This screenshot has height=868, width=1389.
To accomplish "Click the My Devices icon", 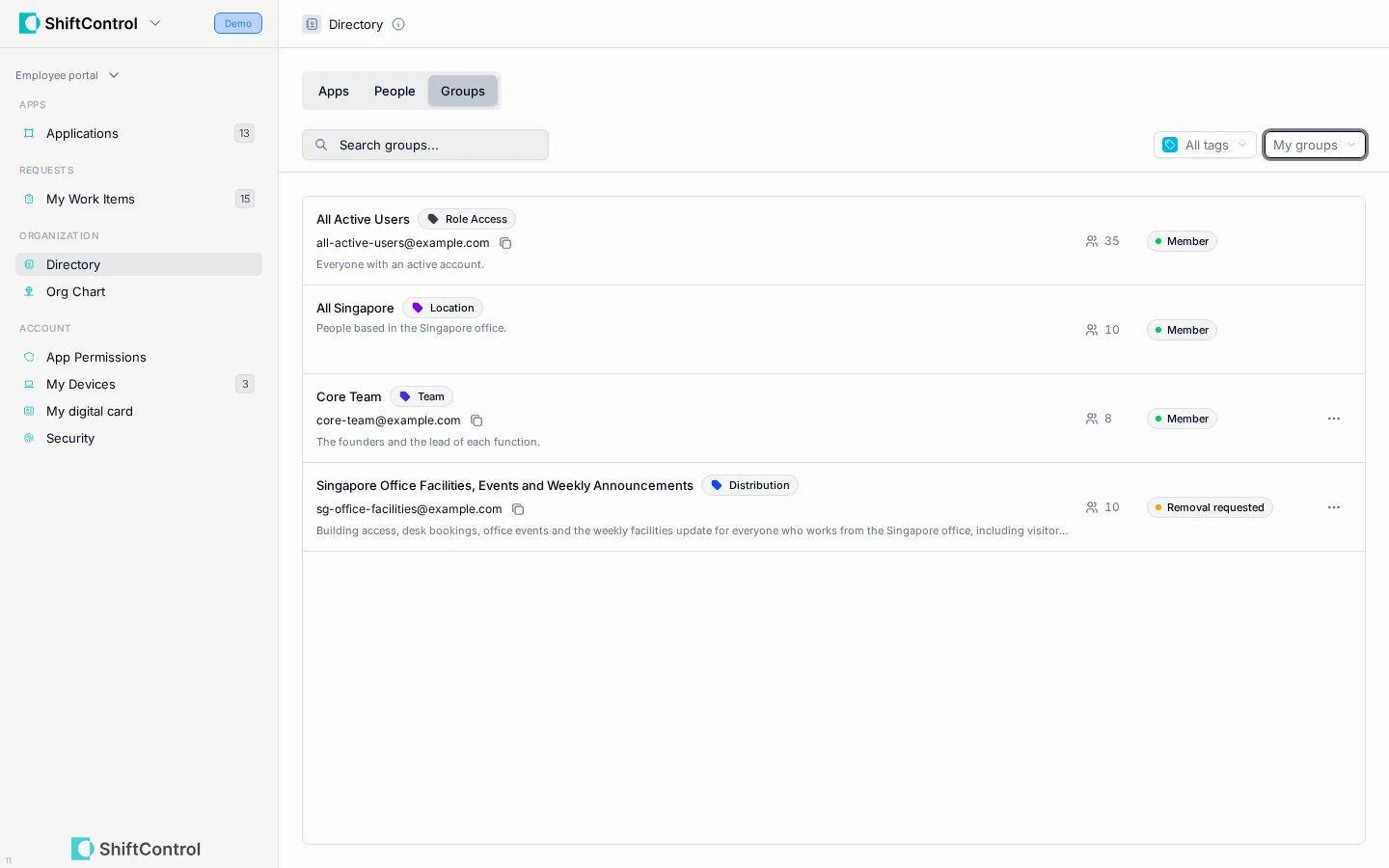I will tap(29, 384).
